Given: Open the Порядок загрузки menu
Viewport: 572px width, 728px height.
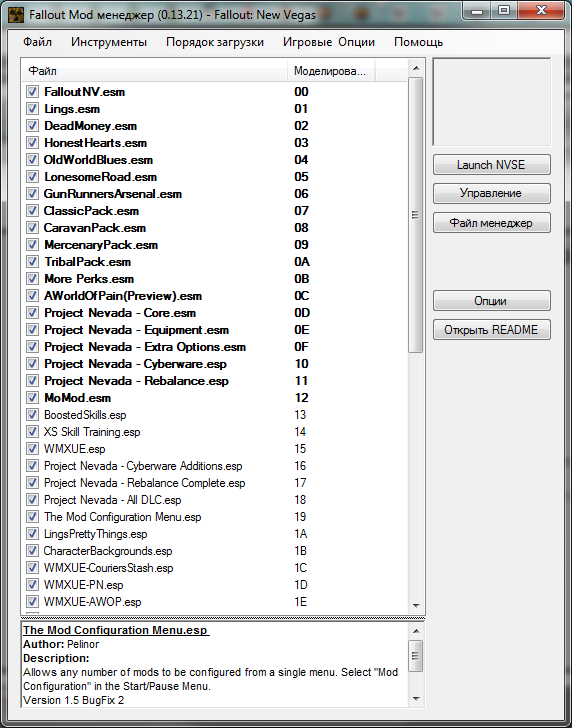Looking at the screenshot, I should coord(215,42).
